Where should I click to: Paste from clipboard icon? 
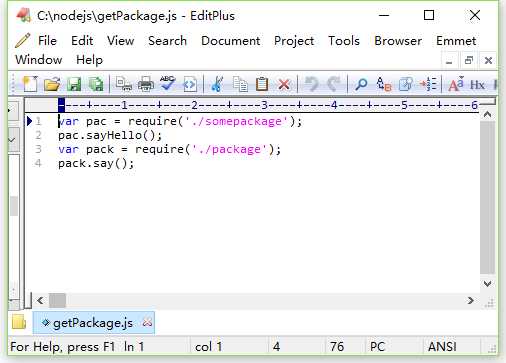click(x=262, y=84)
